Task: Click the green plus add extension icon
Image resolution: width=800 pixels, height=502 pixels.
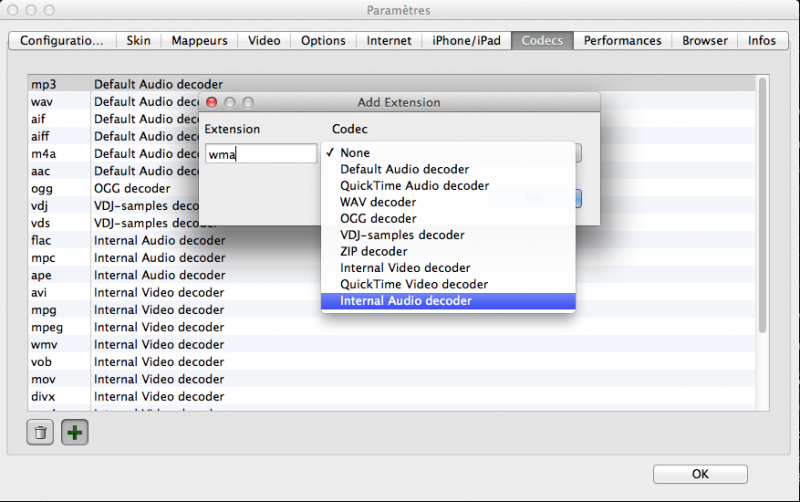Action: pyautogui.click(x=74, y=433)
